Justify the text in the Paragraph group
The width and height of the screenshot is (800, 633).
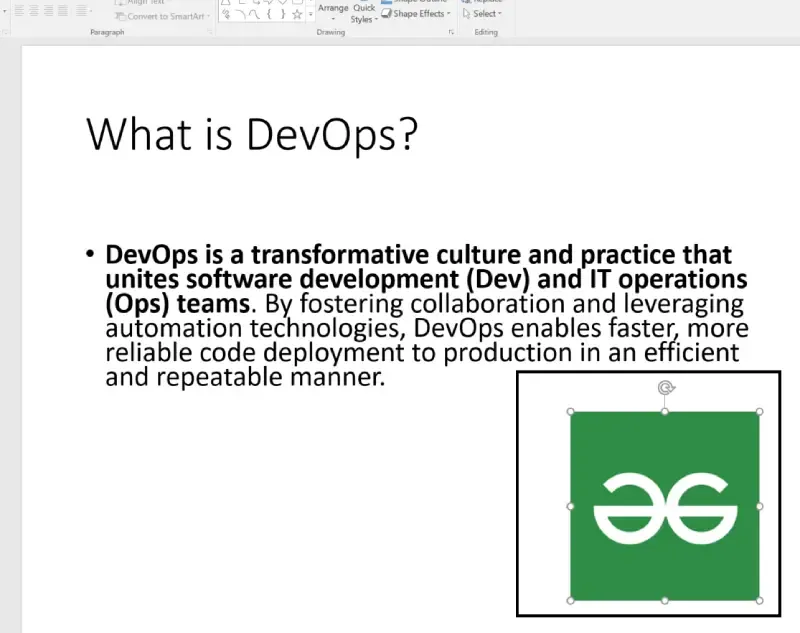coord(62,10)
